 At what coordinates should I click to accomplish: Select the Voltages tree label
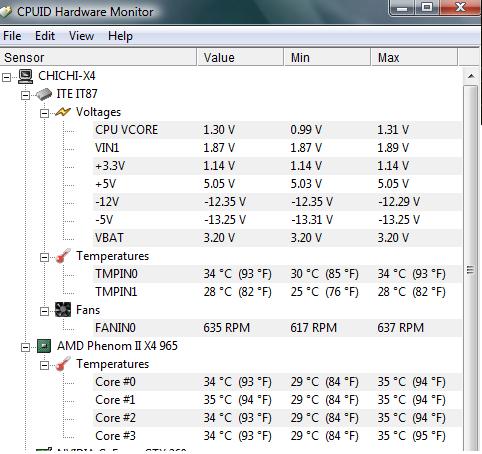(98, 112)
